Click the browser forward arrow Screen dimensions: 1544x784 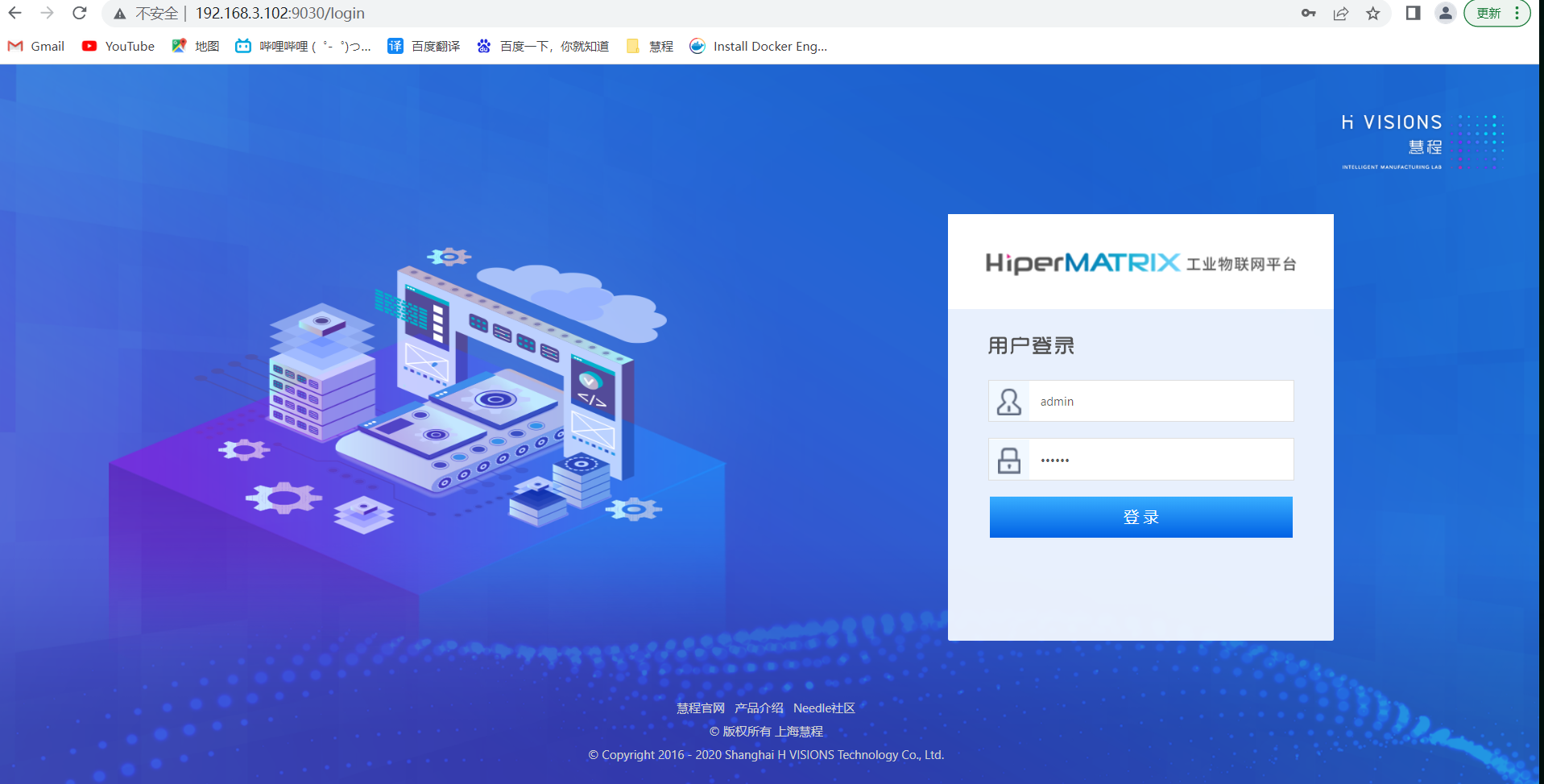[x=47, y=13]
